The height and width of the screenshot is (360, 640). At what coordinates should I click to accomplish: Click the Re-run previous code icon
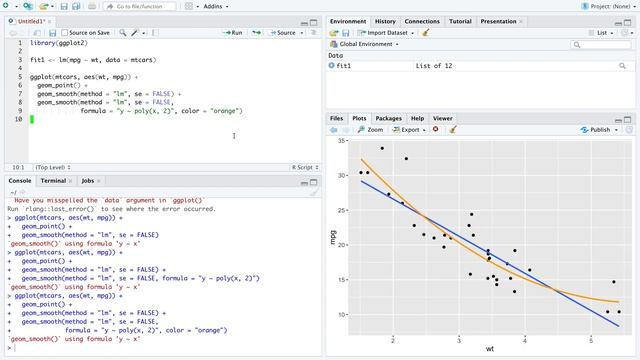[x=256, y=33]
